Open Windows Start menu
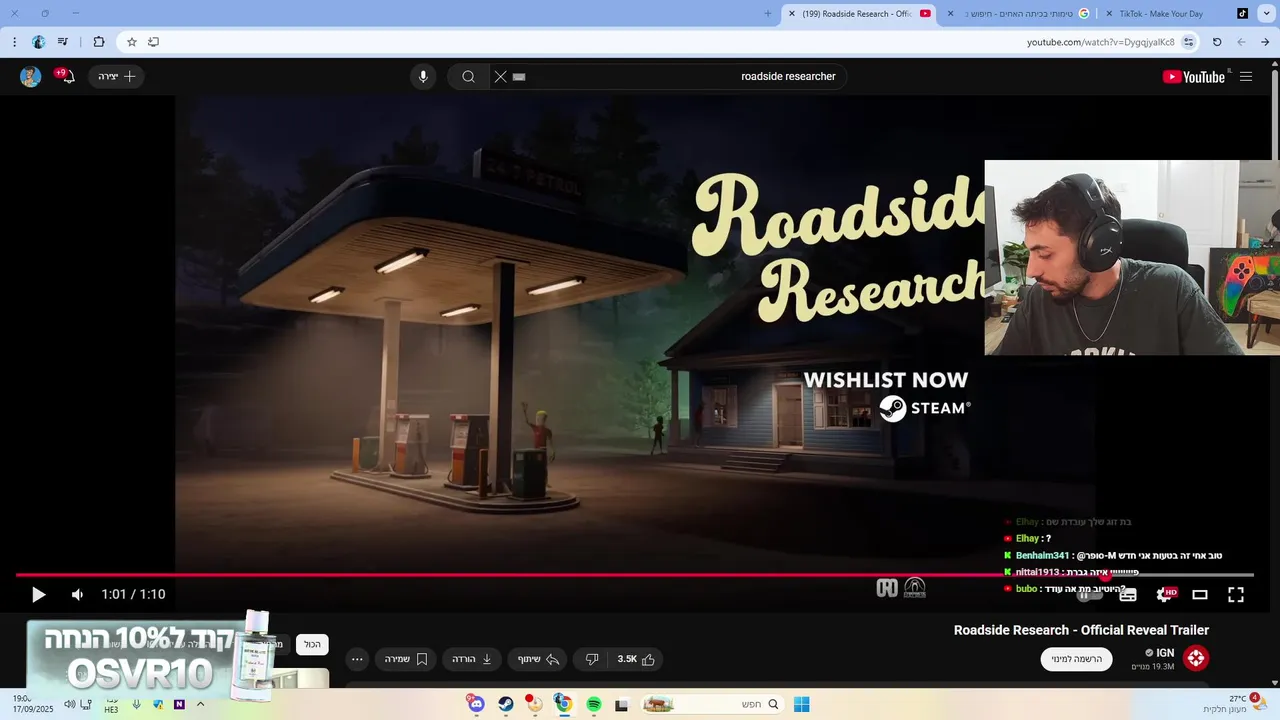Image resolution: width=1280 pixels, height=720 pixels. pyautogui.click(x=802, y=704)
